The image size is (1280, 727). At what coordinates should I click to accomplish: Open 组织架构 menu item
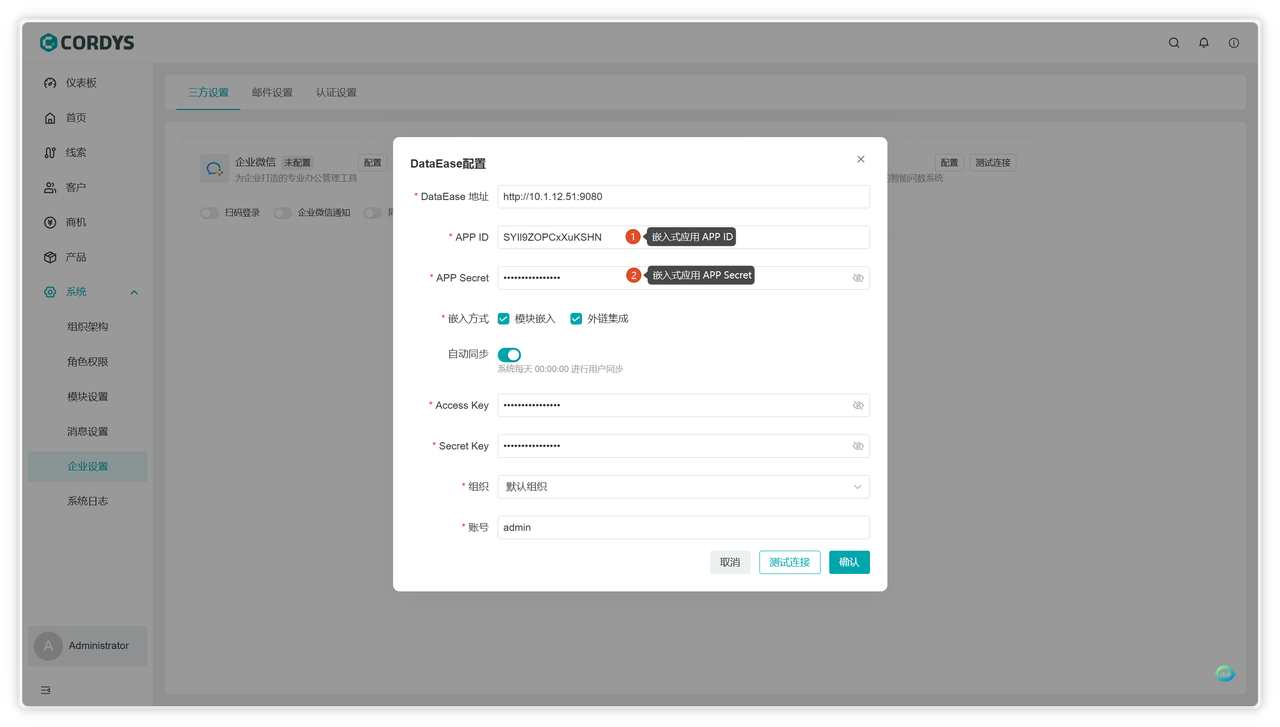pyautogui.click(x=88, y=327)
